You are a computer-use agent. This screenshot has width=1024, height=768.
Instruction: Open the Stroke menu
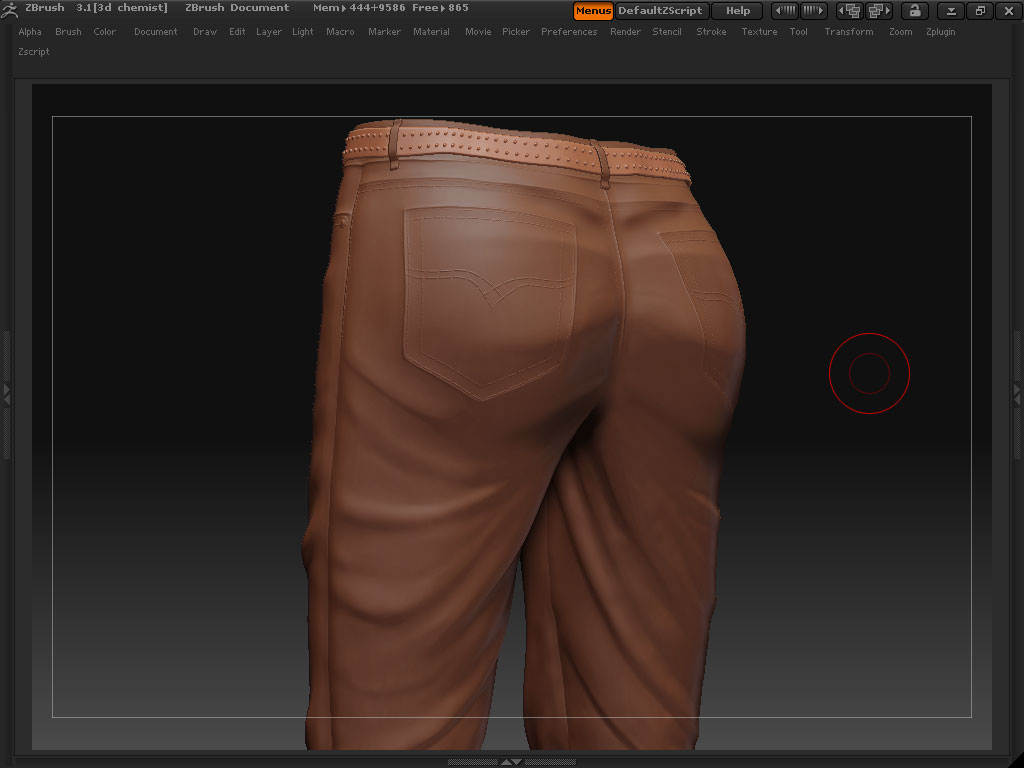pos(711,31)
